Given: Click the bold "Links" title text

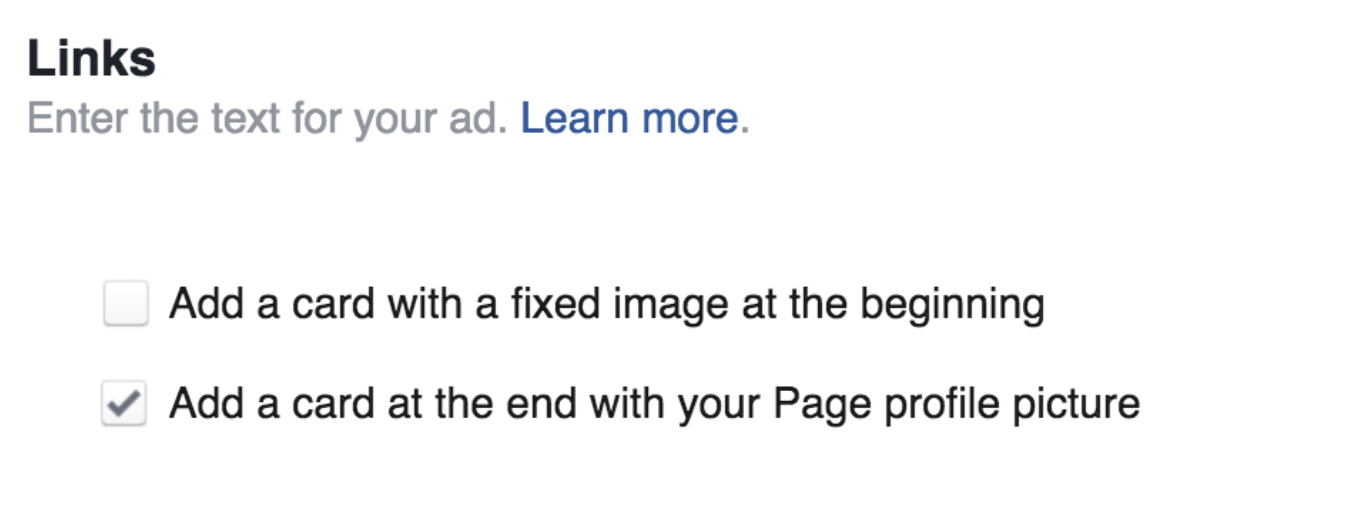Looking at the screenshot, I should tap(91, 59).
